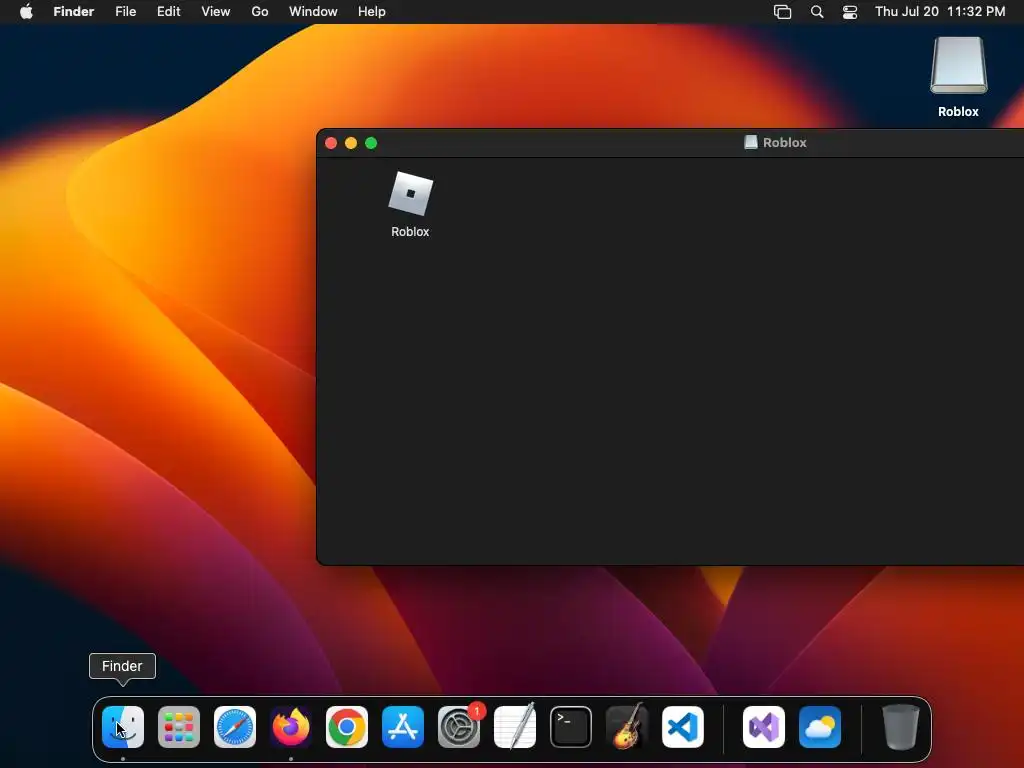Viewport: 1024px width, 768px height.
Task: Open the Finder application menu
Action: coord(74,12)
